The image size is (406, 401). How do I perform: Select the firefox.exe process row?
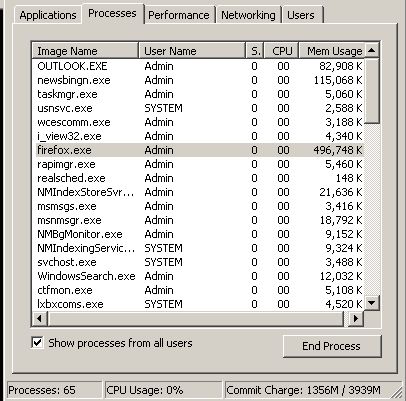199,150
